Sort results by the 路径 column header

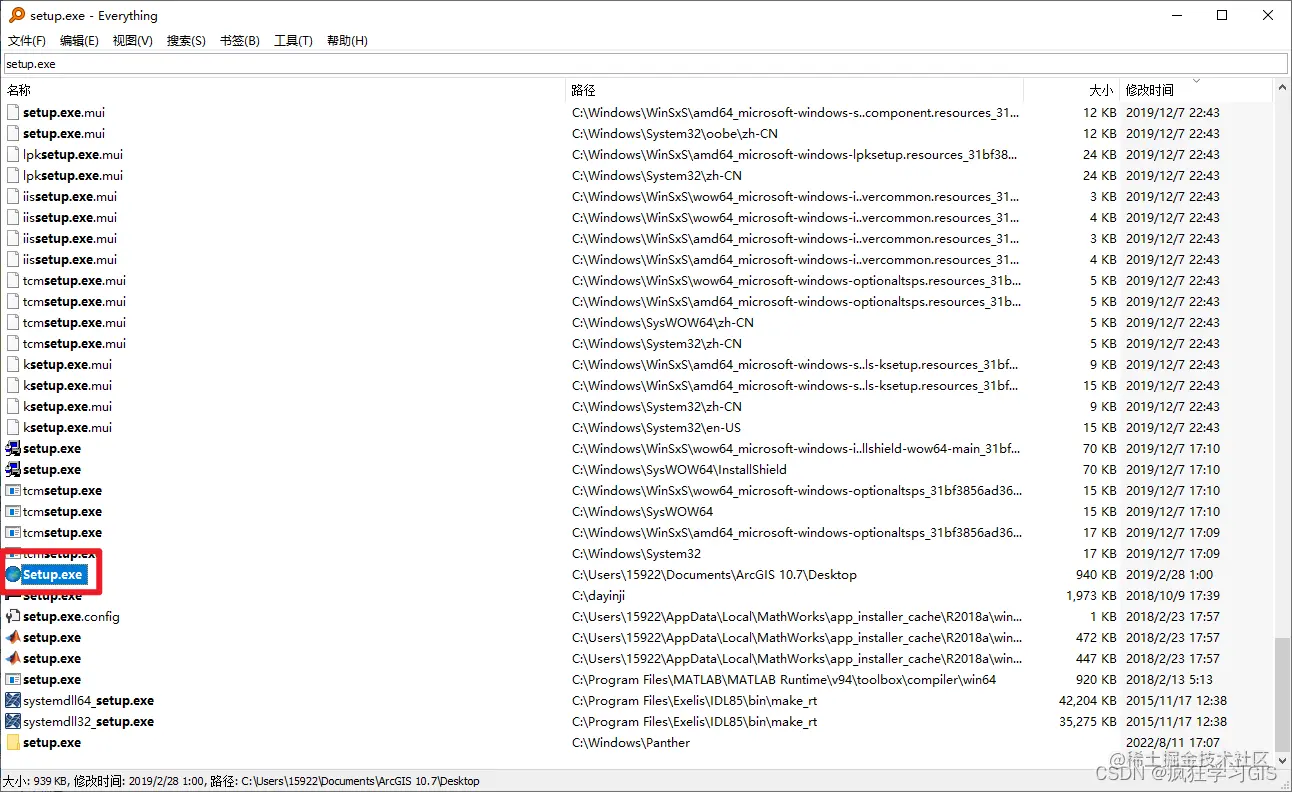(x=795, y=90)
